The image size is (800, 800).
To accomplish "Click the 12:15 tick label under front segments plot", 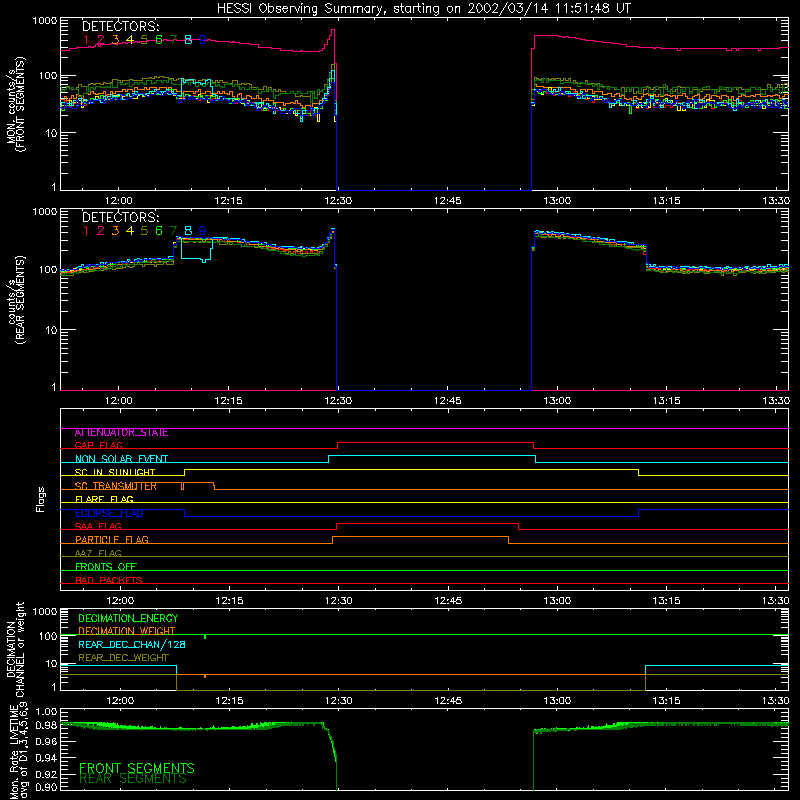I will click(229, 201).
